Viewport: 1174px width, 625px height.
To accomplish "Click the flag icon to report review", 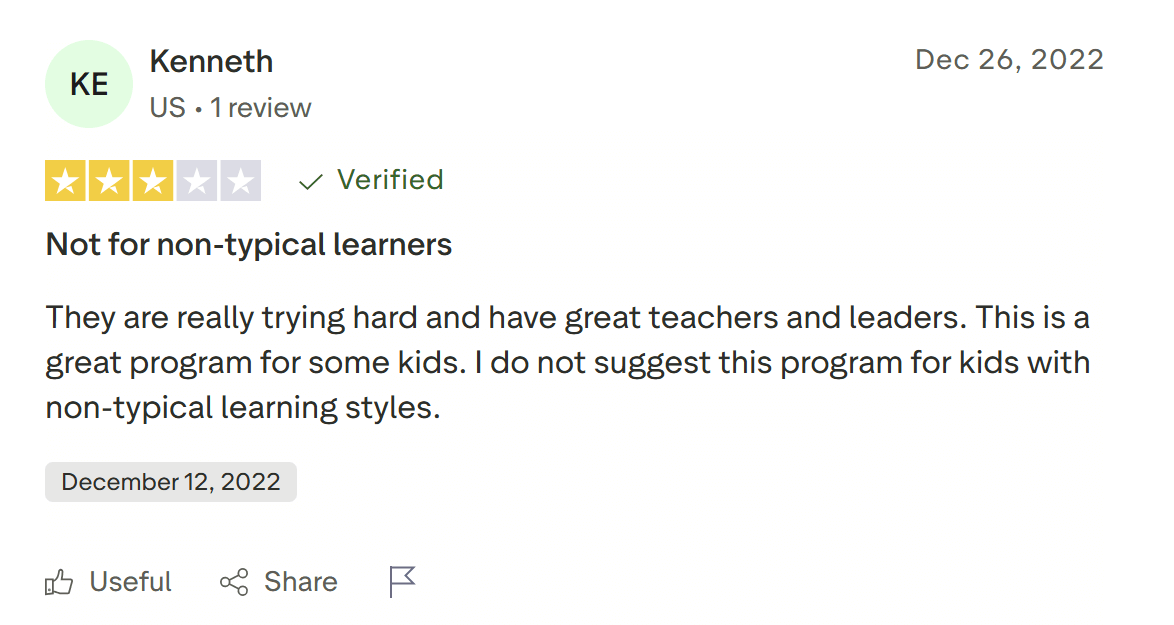I will (401, 581).
